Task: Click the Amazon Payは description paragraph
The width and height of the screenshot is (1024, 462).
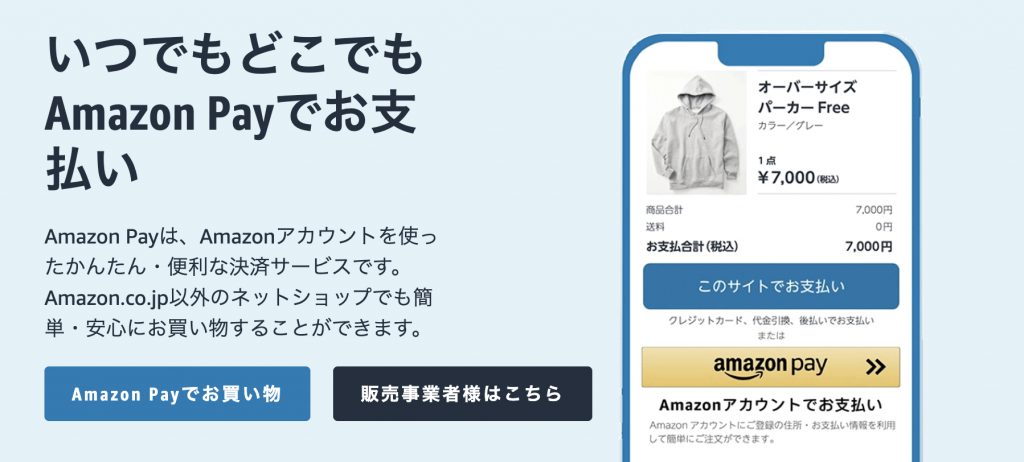Action: pyautogui.click(x=240, y=282)
